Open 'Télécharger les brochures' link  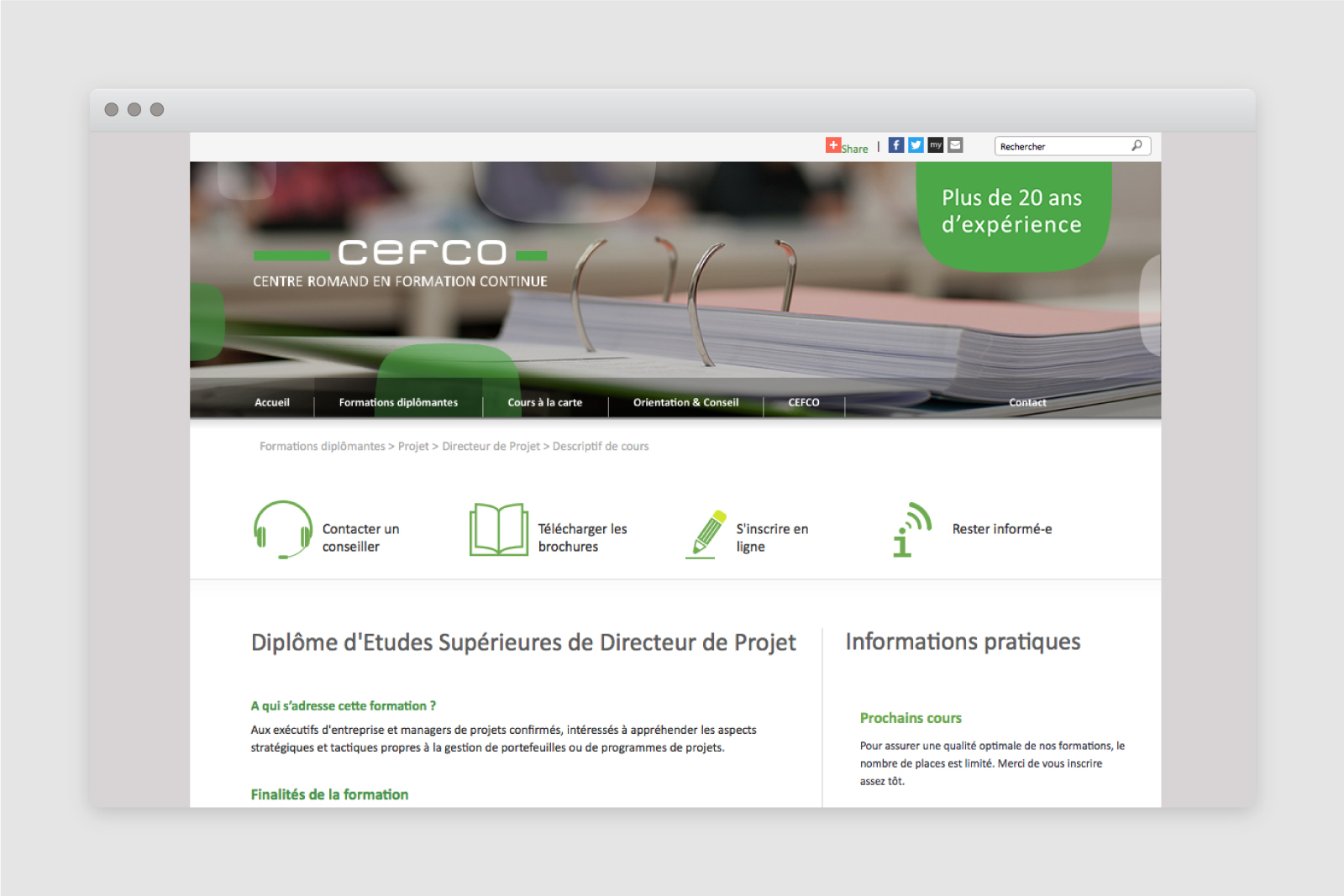point(582,537)
